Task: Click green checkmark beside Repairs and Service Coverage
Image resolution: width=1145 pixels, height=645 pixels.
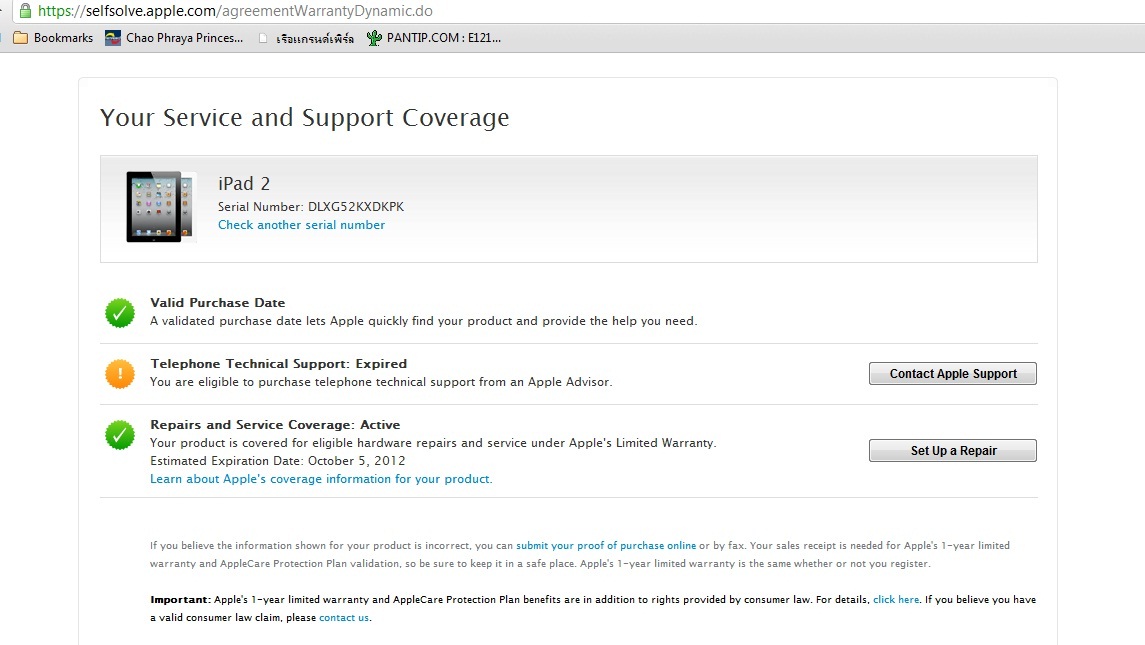Action: tap(120, 435)
